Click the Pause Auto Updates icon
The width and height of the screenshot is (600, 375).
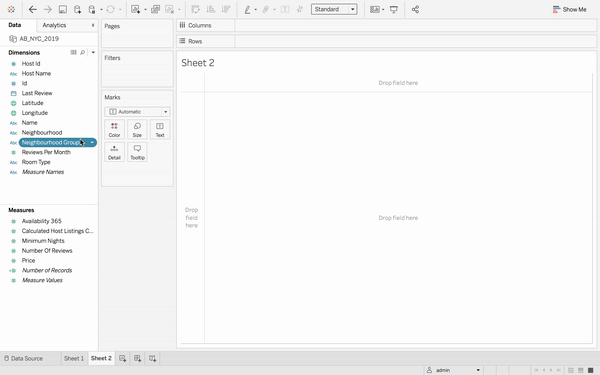coord(92,9)
